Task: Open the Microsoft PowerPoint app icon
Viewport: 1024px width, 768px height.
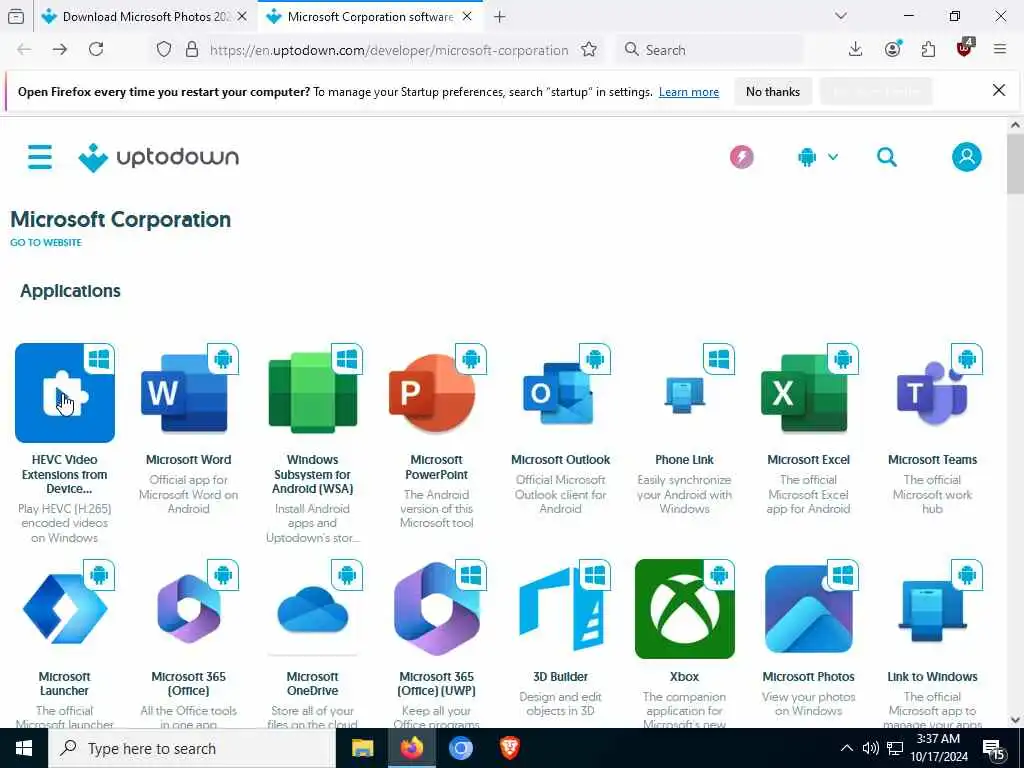Action: 436,393
